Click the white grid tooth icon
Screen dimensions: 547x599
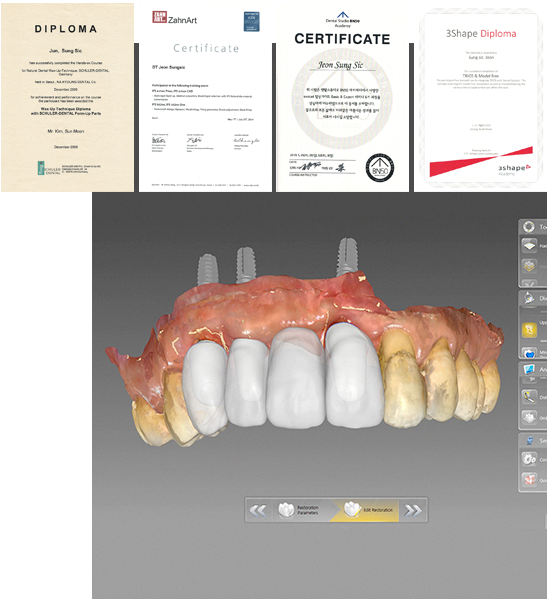tap(529, 417)
